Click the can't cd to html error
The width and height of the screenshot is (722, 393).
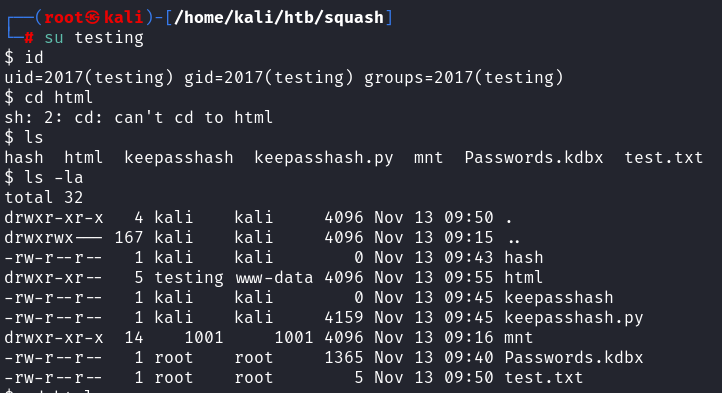(193, 117)
